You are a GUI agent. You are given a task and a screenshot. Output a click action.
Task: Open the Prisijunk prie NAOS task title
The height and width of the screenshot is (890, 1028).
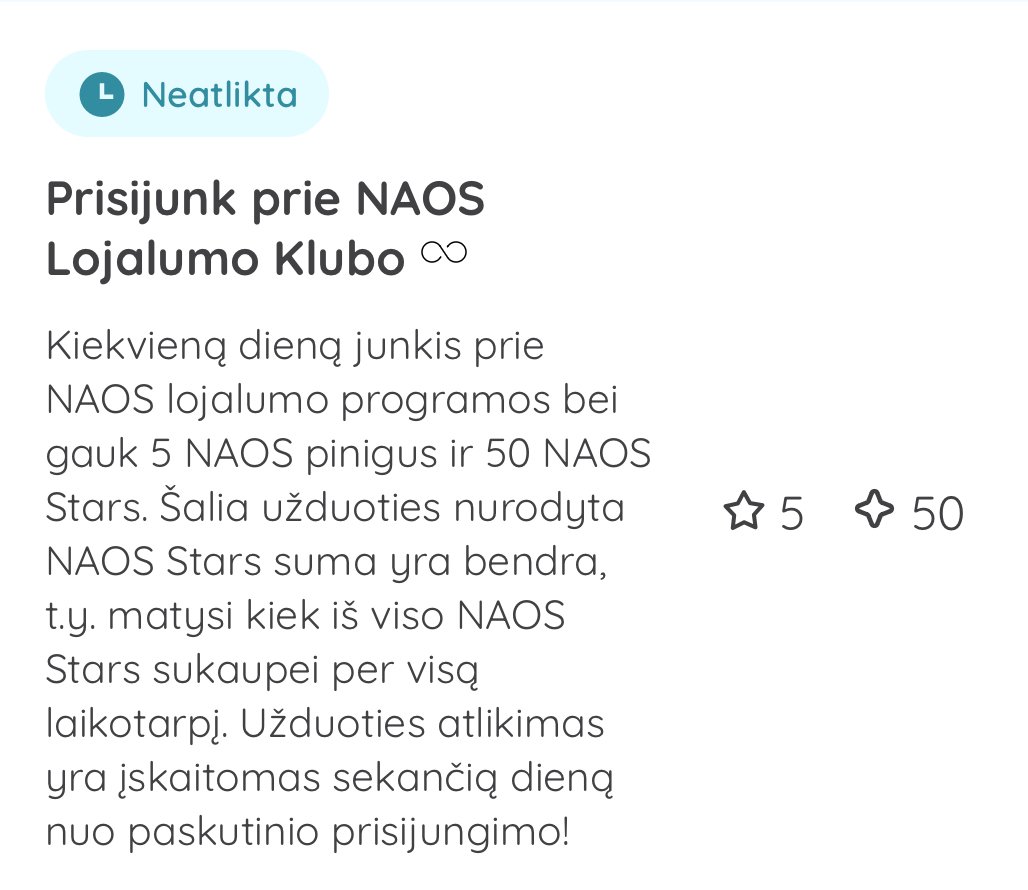(266, 199)
